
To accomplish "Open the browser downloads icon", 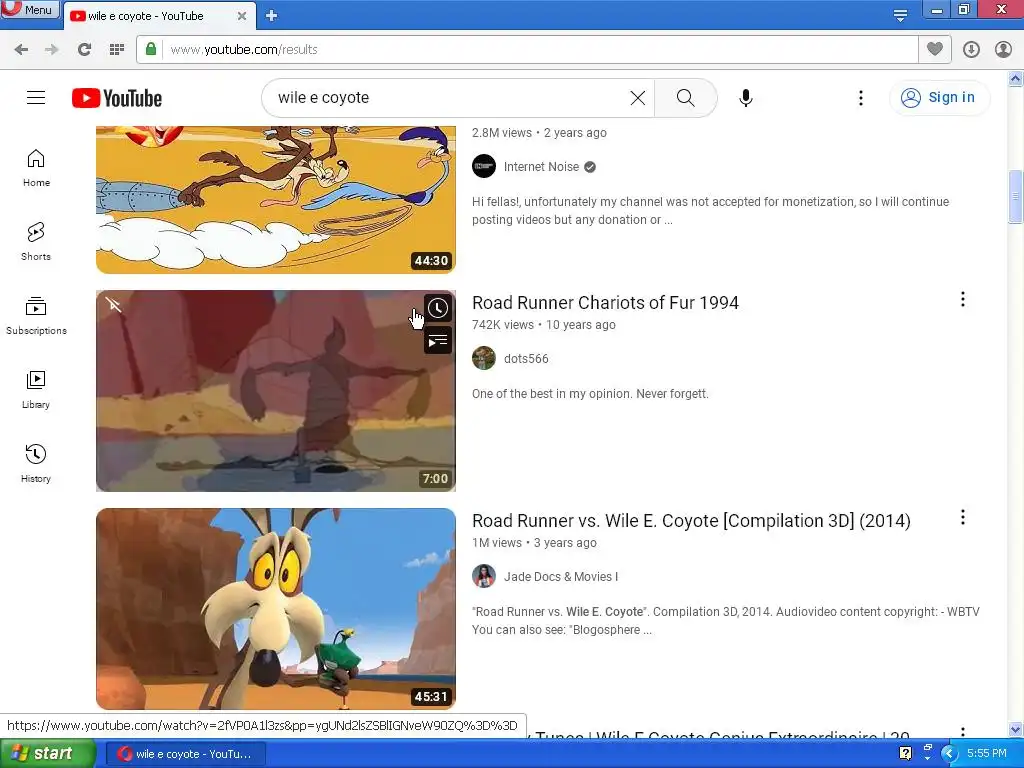I will click(x=971, y=50).
